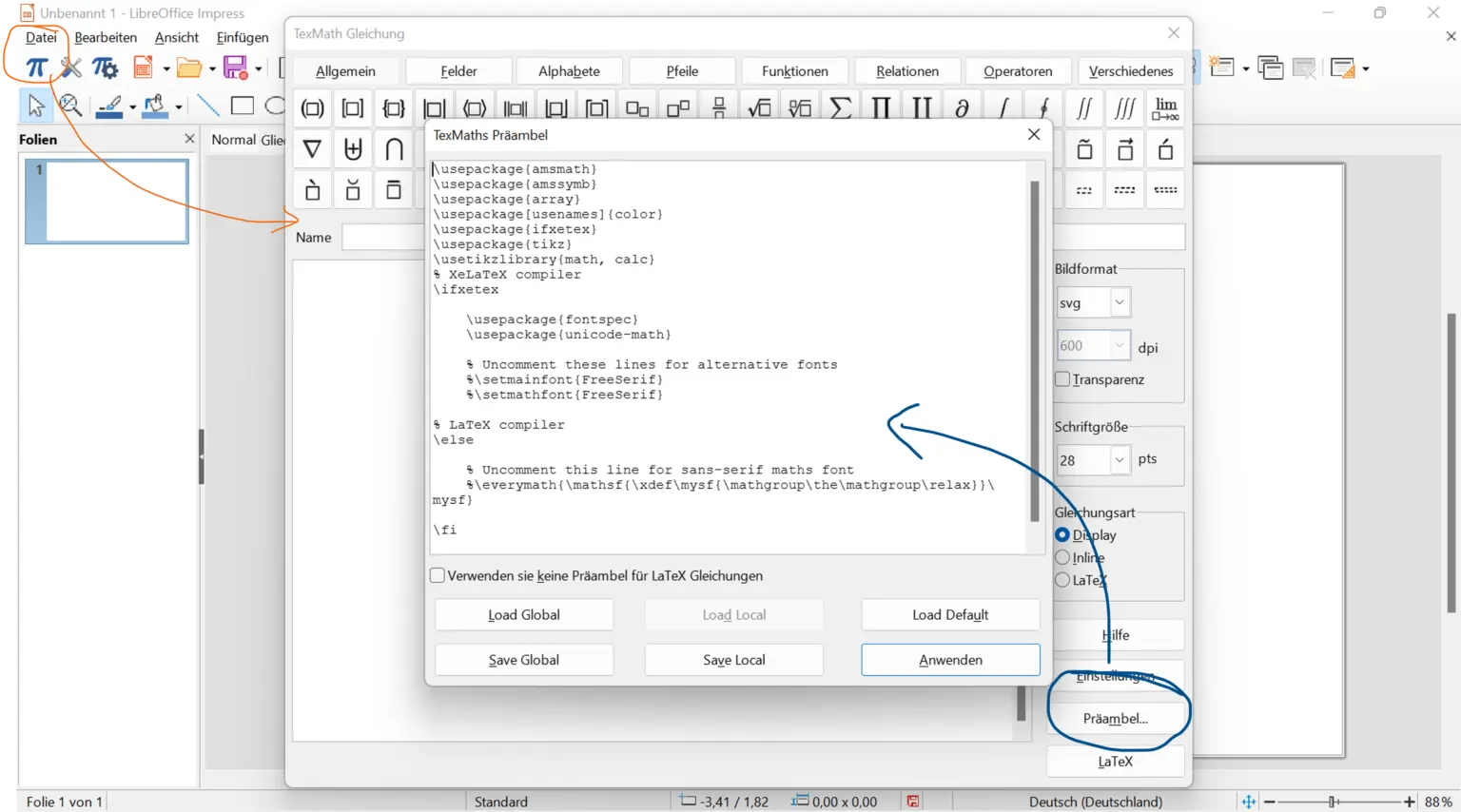Insert the double integral symbol
The width and height of the screenshot is (1461, 812).
[x=1084, y=108]
